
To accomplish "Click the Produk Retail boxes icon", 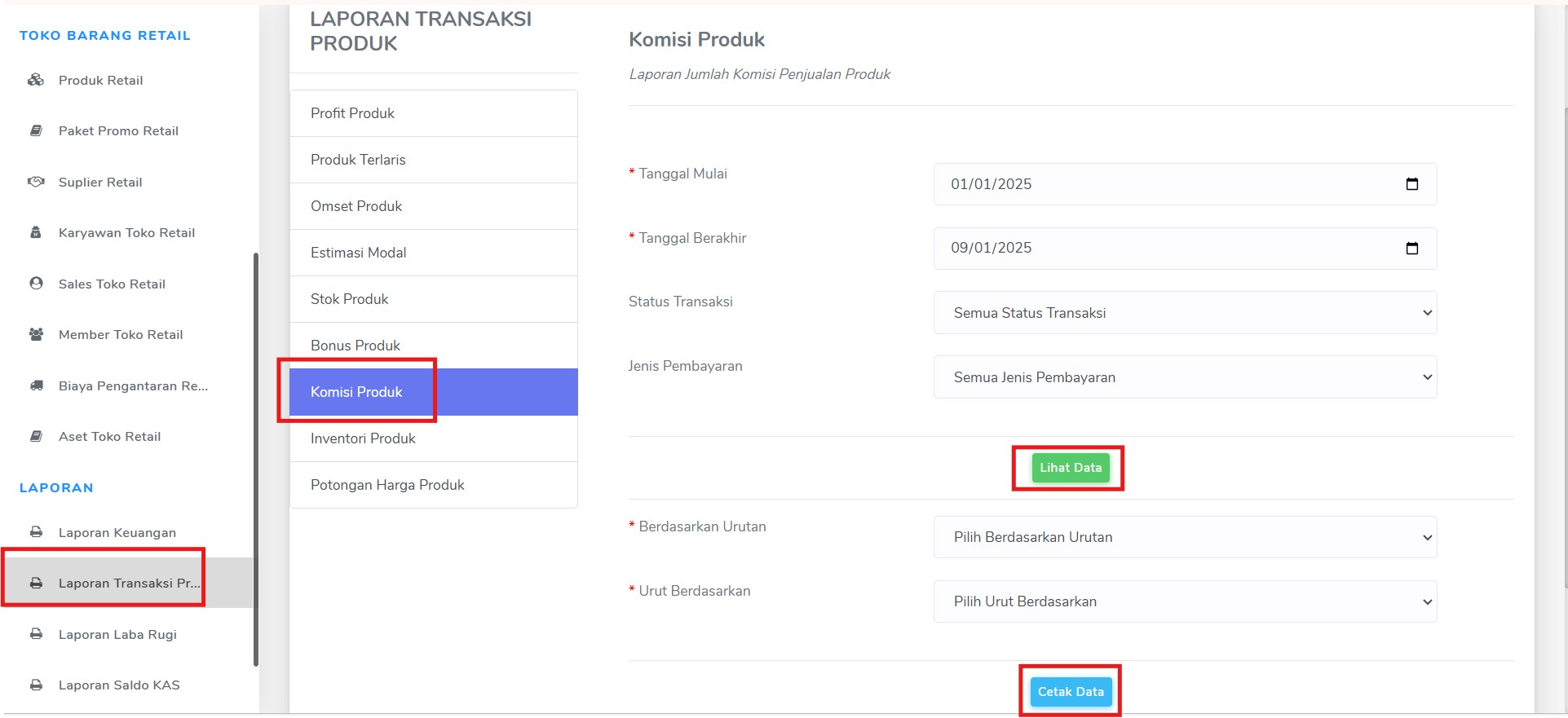I will (36, 80).
